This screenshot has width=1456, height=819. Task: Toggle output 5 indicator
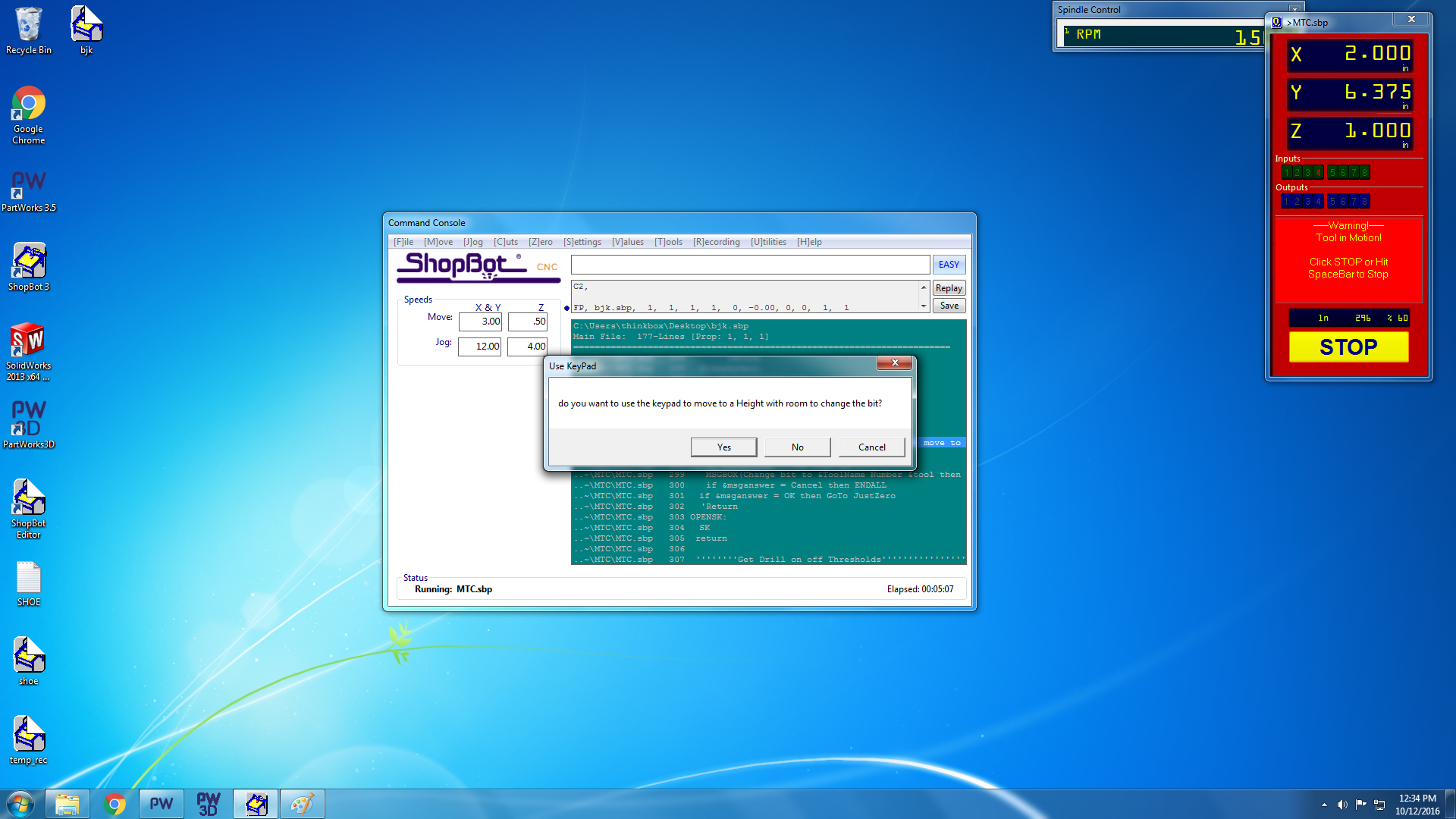pyautogui.click(x=1332, y=202)
